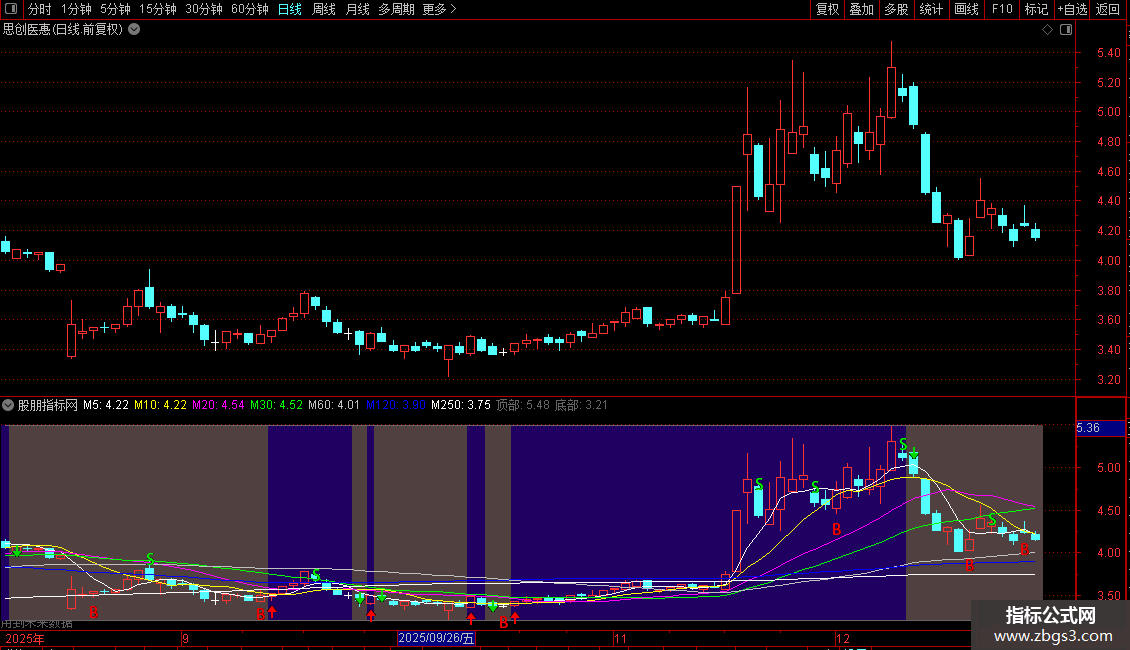Open the indicator menu circle beside 股朋指标网
Screen dimensions: 1130x650
point(8,405)
